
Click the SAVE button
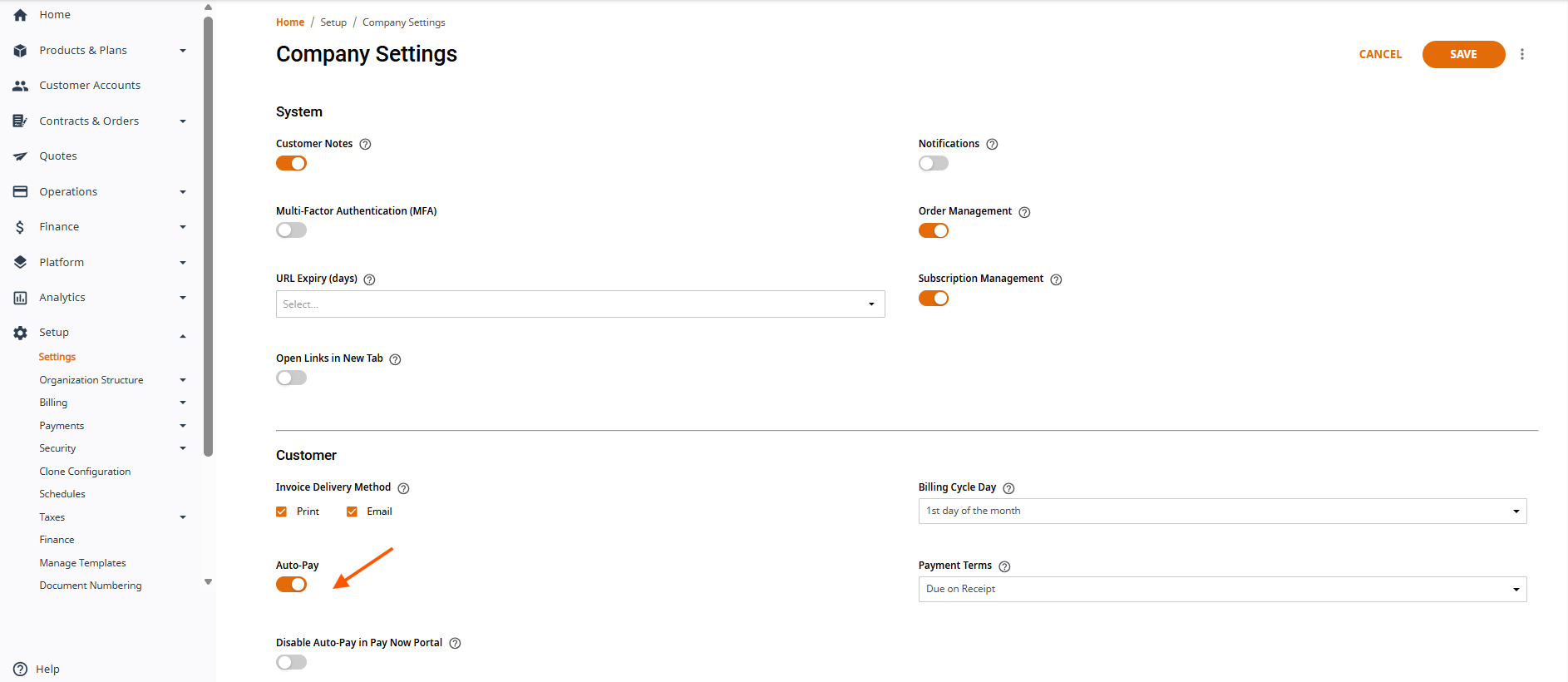[1463, 54]
